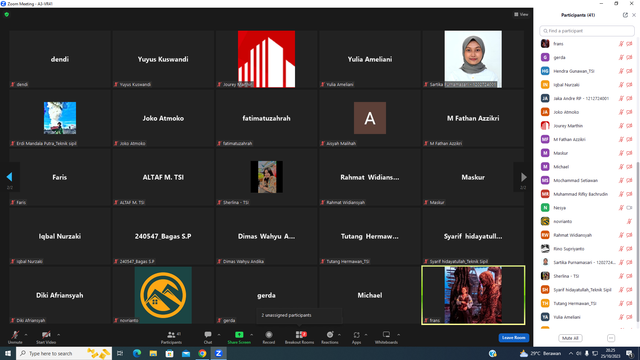Open the Whiteboards icon
Viewport: 640px width, 360px height.
[386, 335]
